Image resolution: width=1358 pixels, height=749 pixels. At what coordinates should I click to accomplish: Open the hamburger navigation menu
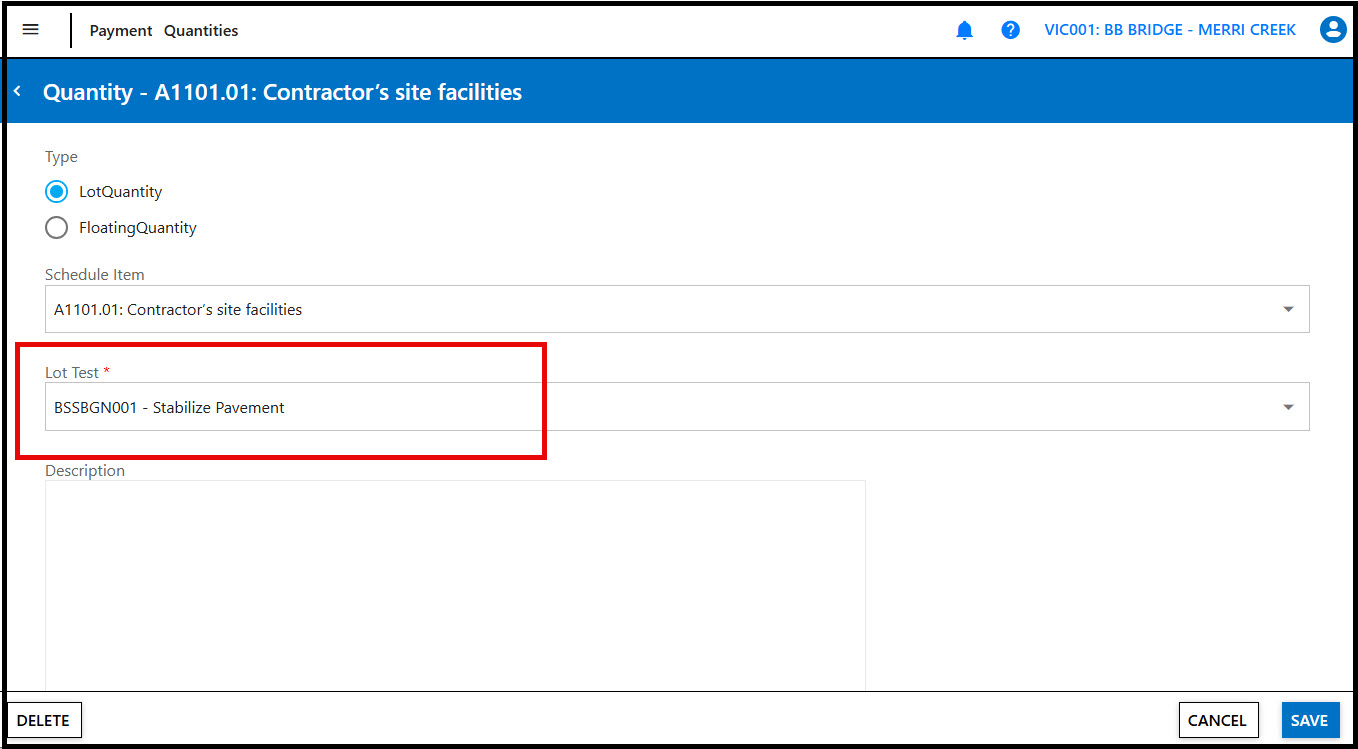coord(30,30)
